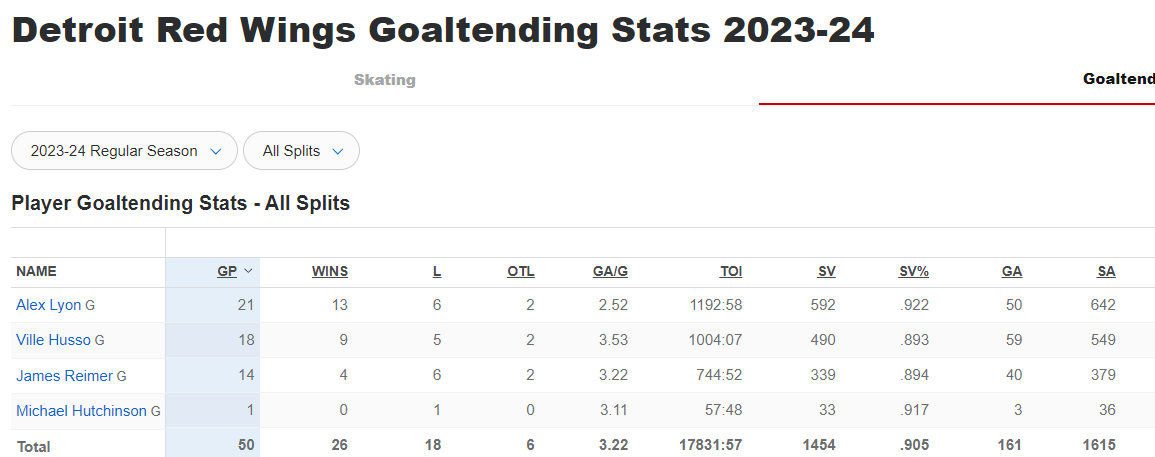Sort table by TOI column
Screen dimensions: 1155x457
tap(731, 272)
